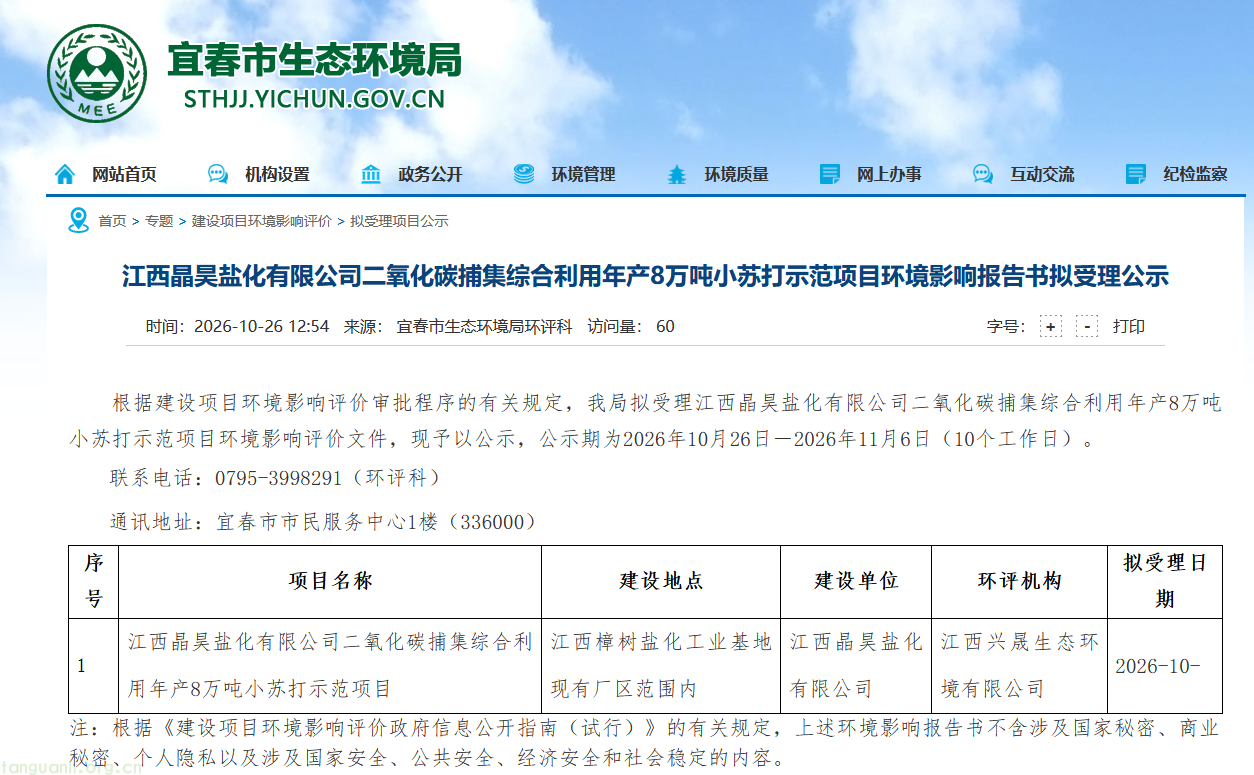The width and height of the screenshot is (1254, 775).
Task: Click the tree icon beside 环境质量
Action: coord(677,174)
